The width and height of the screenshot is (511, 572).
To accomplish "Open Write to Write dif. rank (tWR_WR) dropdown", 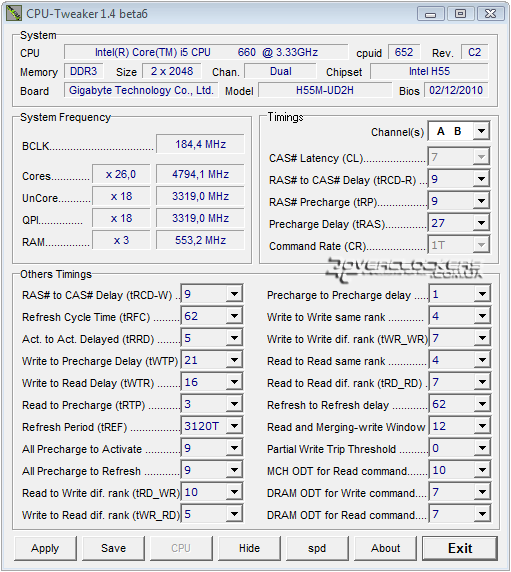I will pyautogui.click(x=482, y=338).
